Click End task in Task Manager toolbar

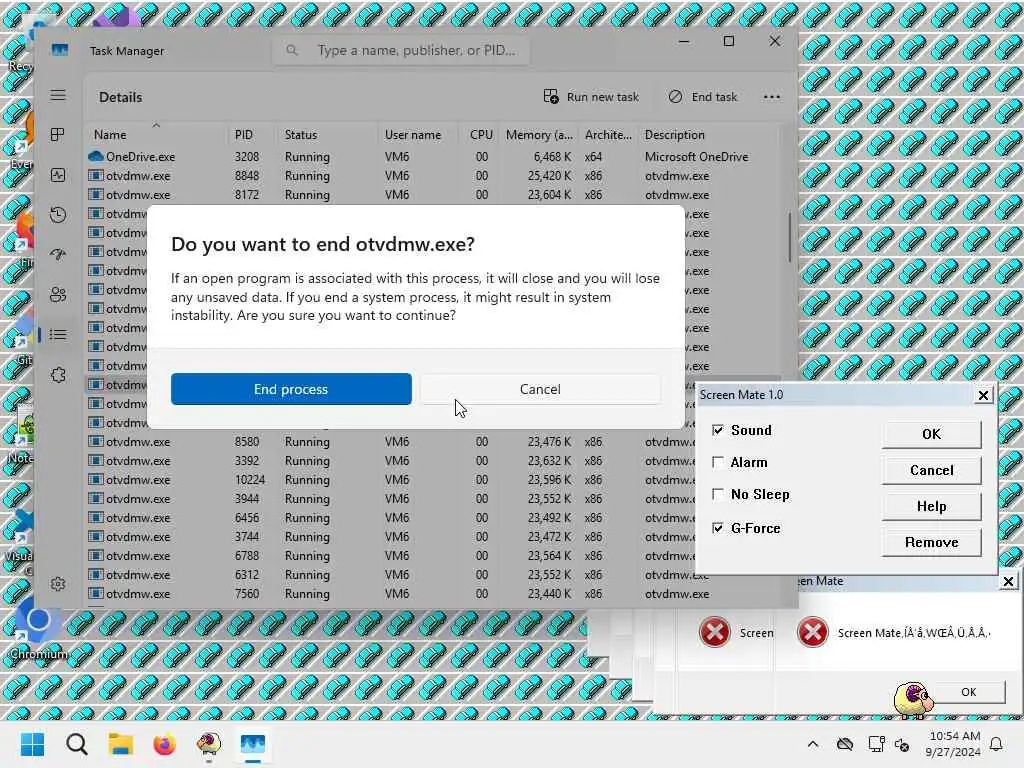click(703, 97)
